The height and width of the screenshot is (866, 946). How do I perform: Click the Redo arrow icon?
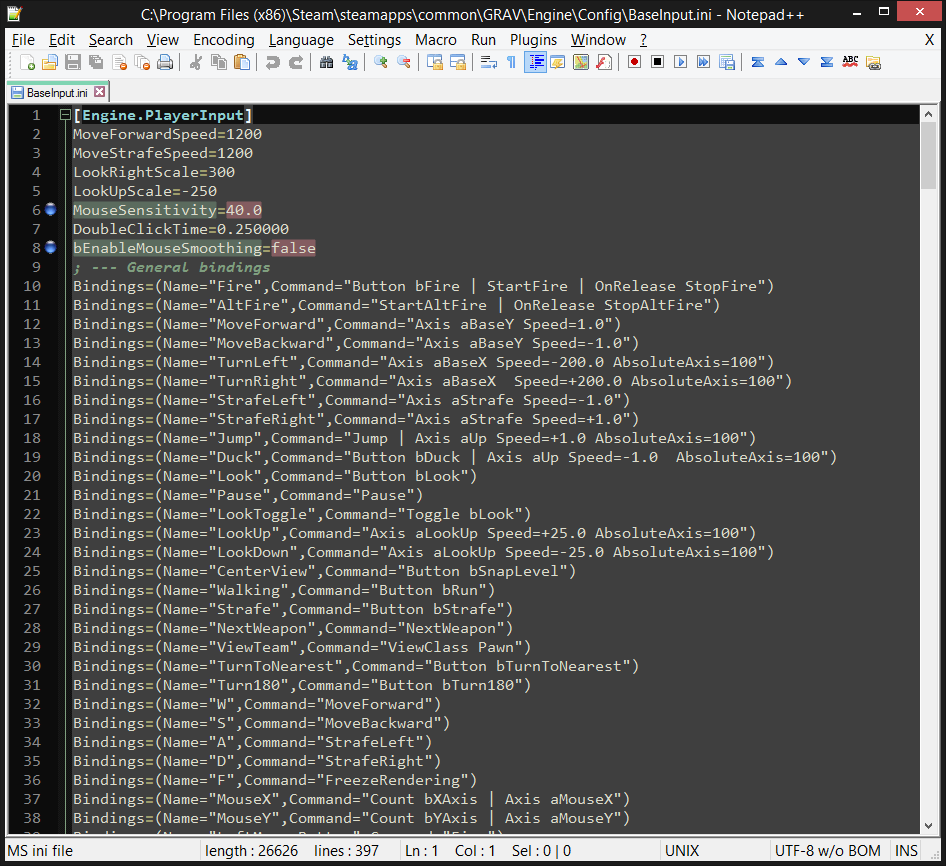(x=296, y=62)
